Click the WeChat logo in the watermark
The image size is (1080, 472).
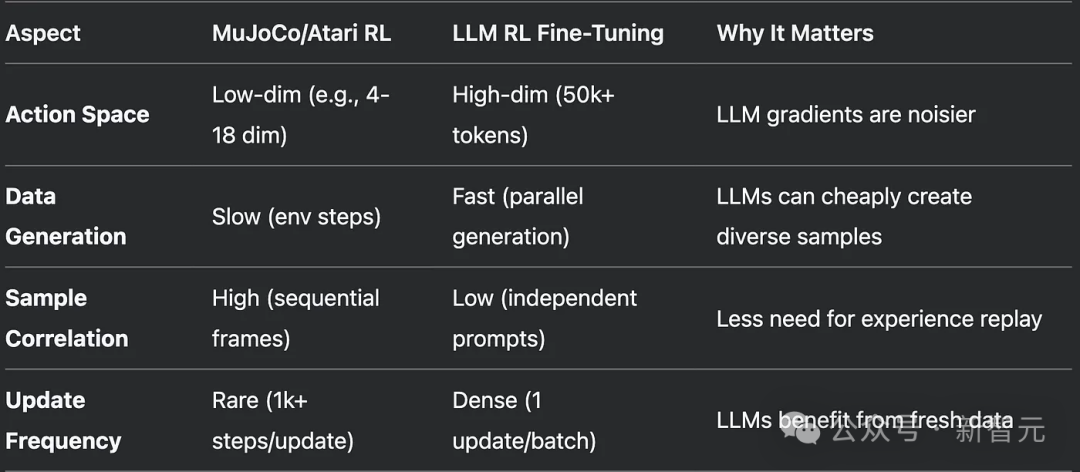click(803, 430)
